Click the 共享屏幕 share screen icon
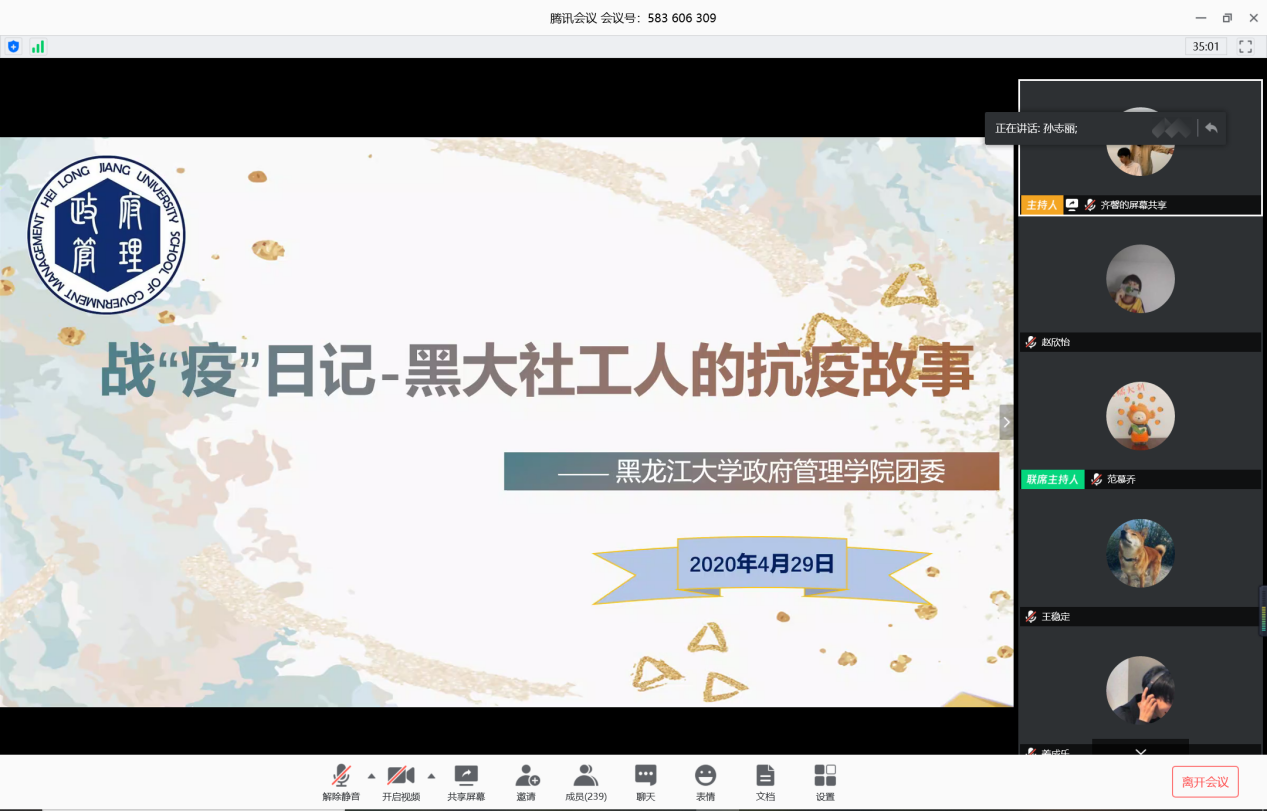The width and height of the screenshot is (1267, 811). [x=466, y=776]
